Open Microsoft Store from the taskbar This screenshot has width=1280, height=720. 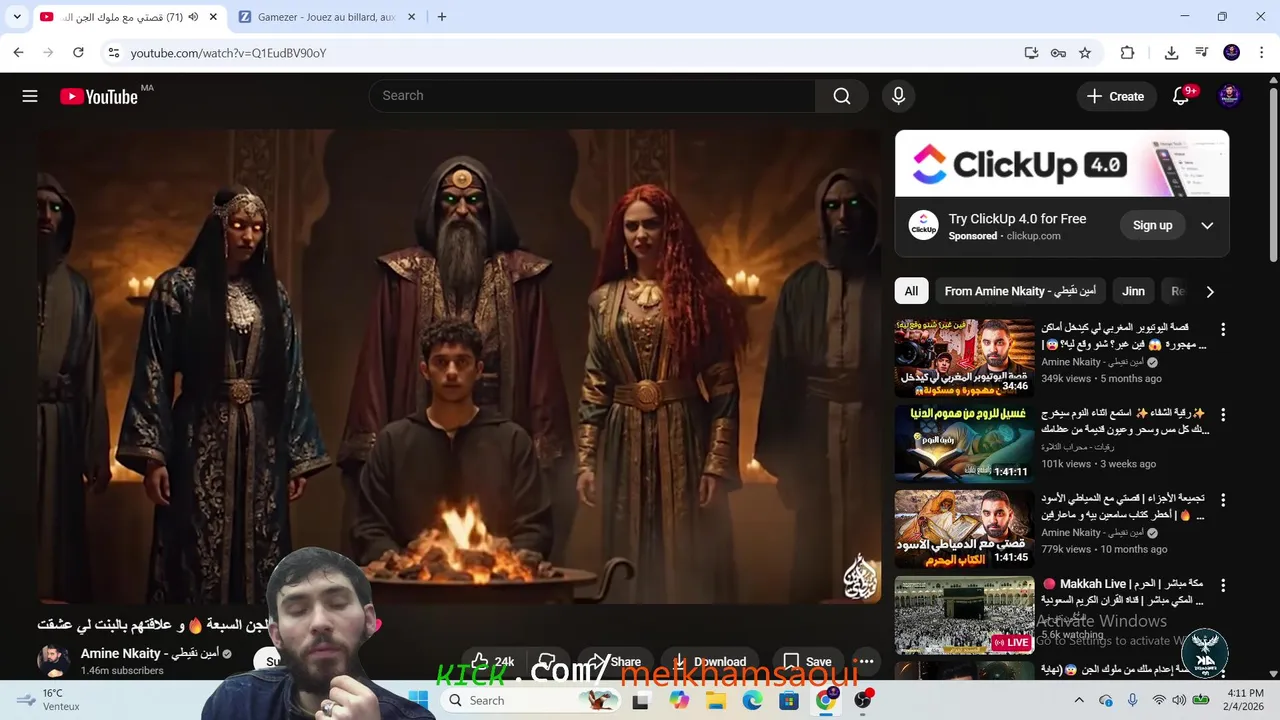pyautogui.click(x=789, y=700)
